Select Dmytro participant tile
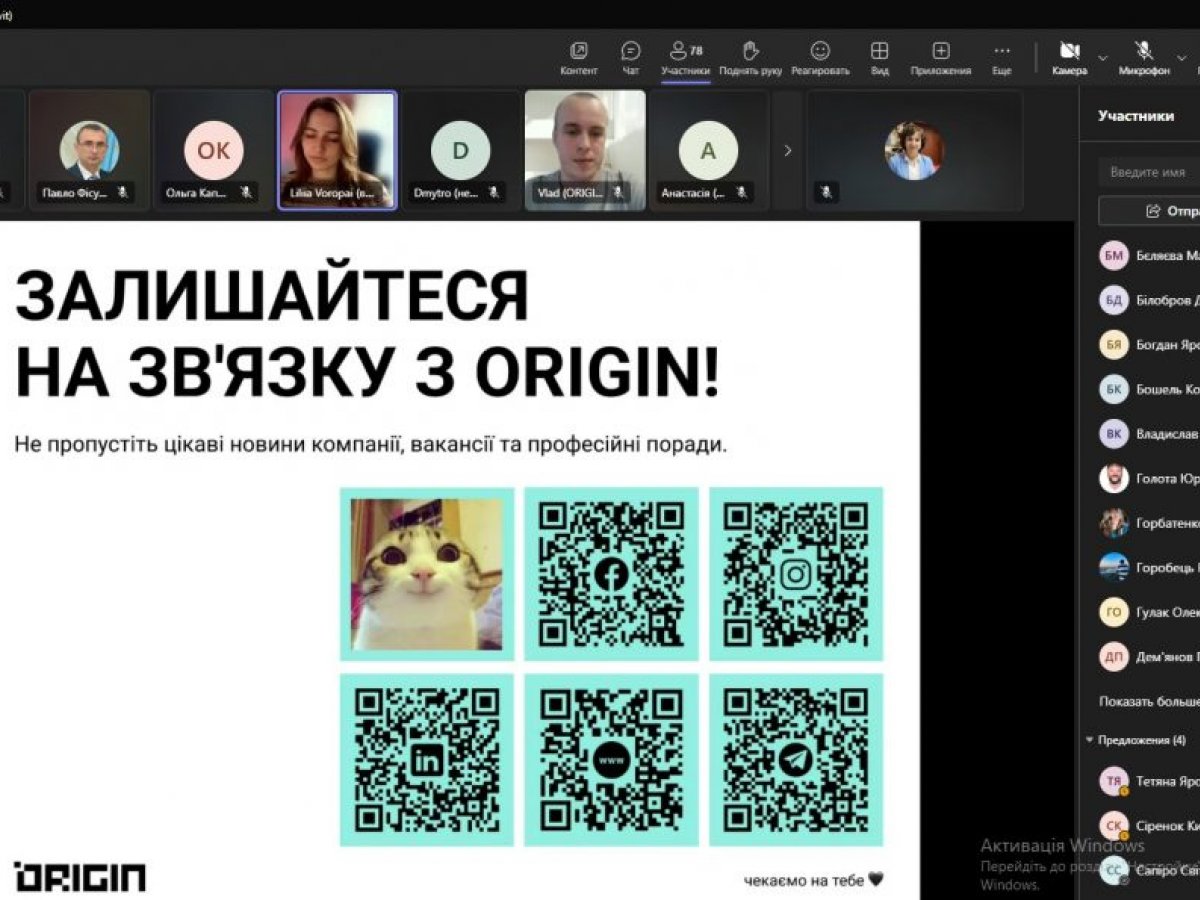 click(460, 151)
